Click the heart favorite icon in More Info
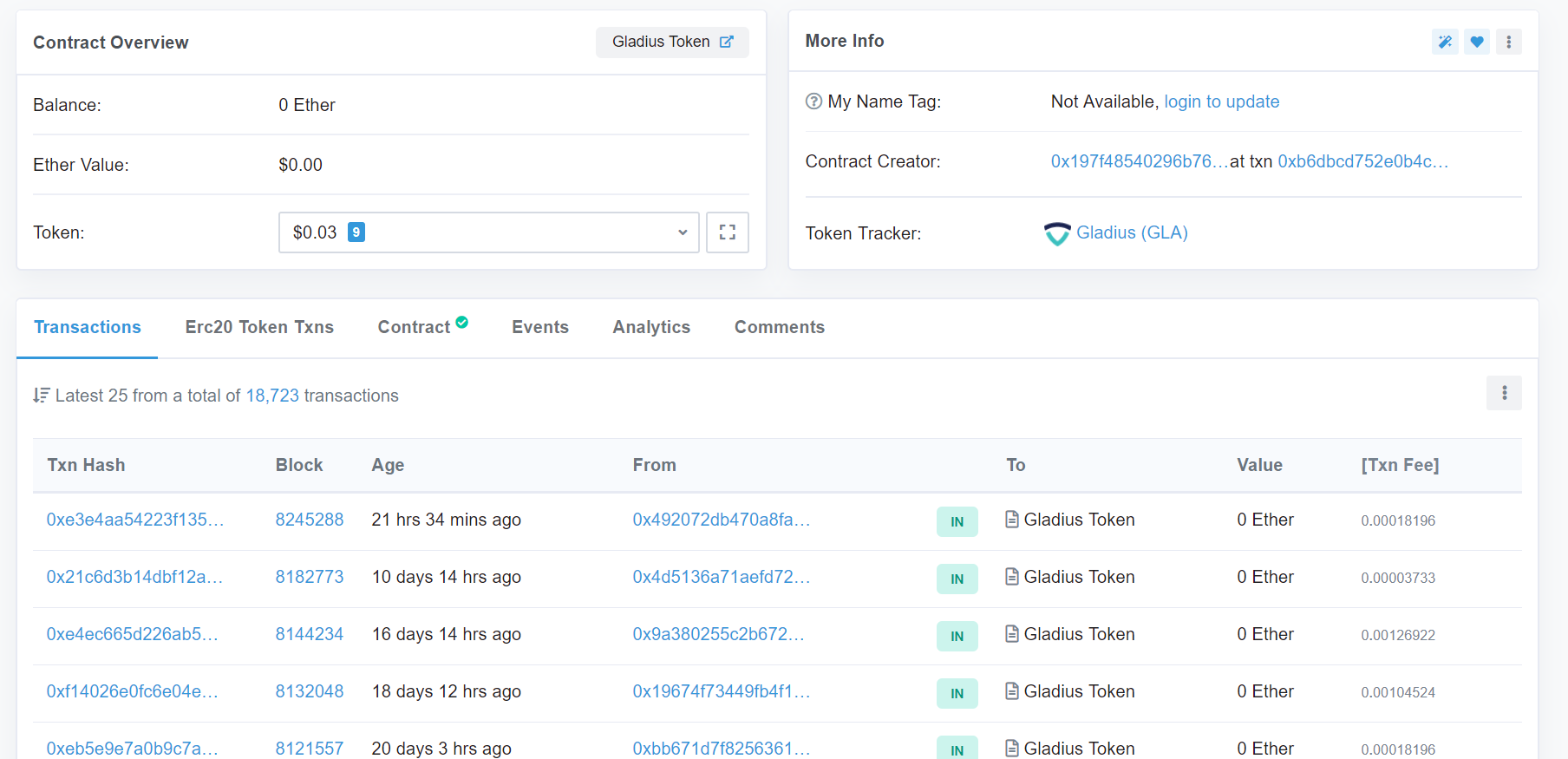Screen dimensions: 1568x759 (1477, 42)
